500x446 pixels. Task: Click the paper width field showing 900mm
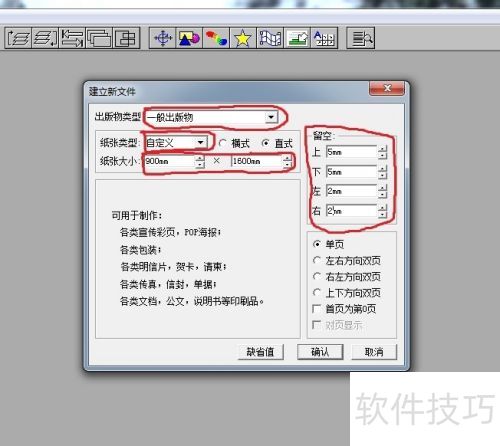pos(170,161)
